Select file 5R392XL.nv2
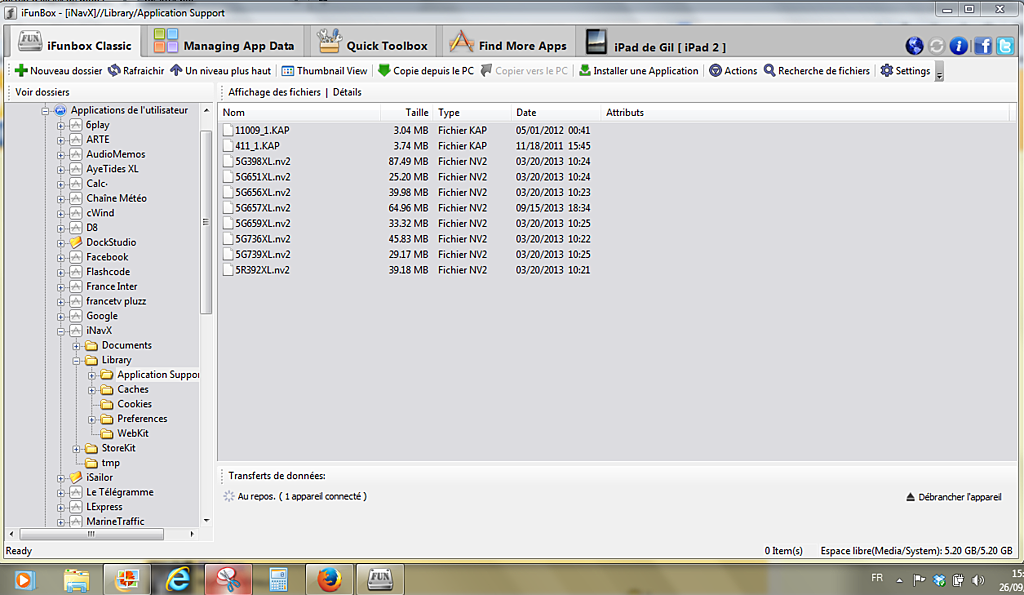This screenshot has width=1024, height=595. click(263, 270)
